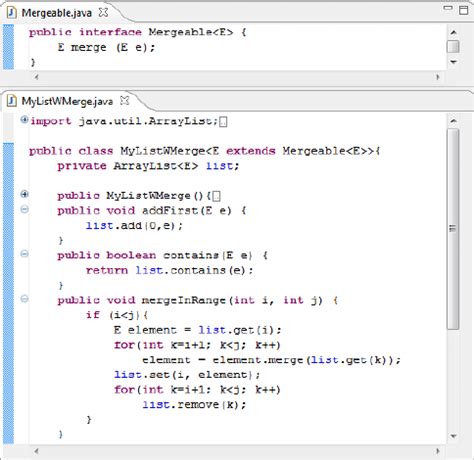Click the up arrow of Mergeable.java vertical scrollbar

[453, 32]
